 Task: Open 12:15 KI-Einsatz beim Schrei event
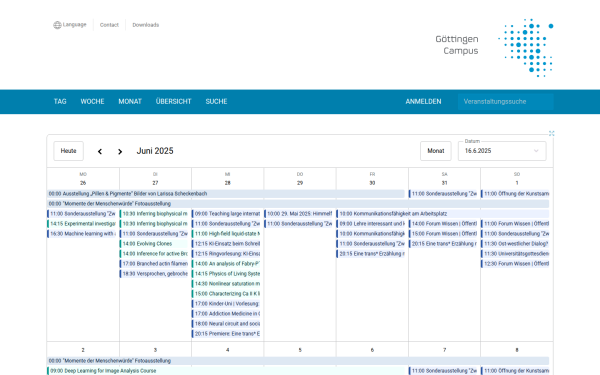point(226,243)
